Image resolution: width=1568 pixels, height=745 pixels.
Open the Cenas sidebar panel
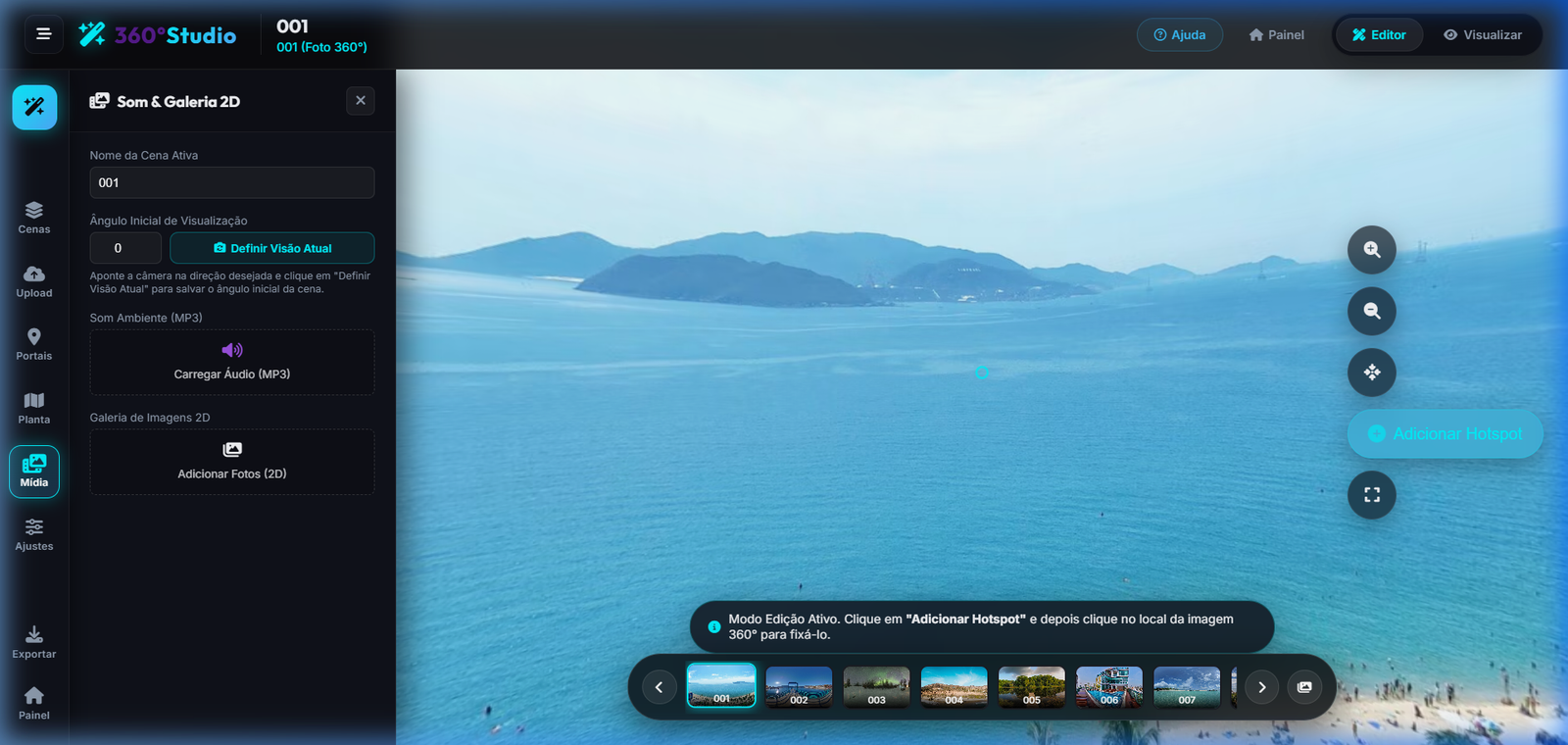pos(34,218)
